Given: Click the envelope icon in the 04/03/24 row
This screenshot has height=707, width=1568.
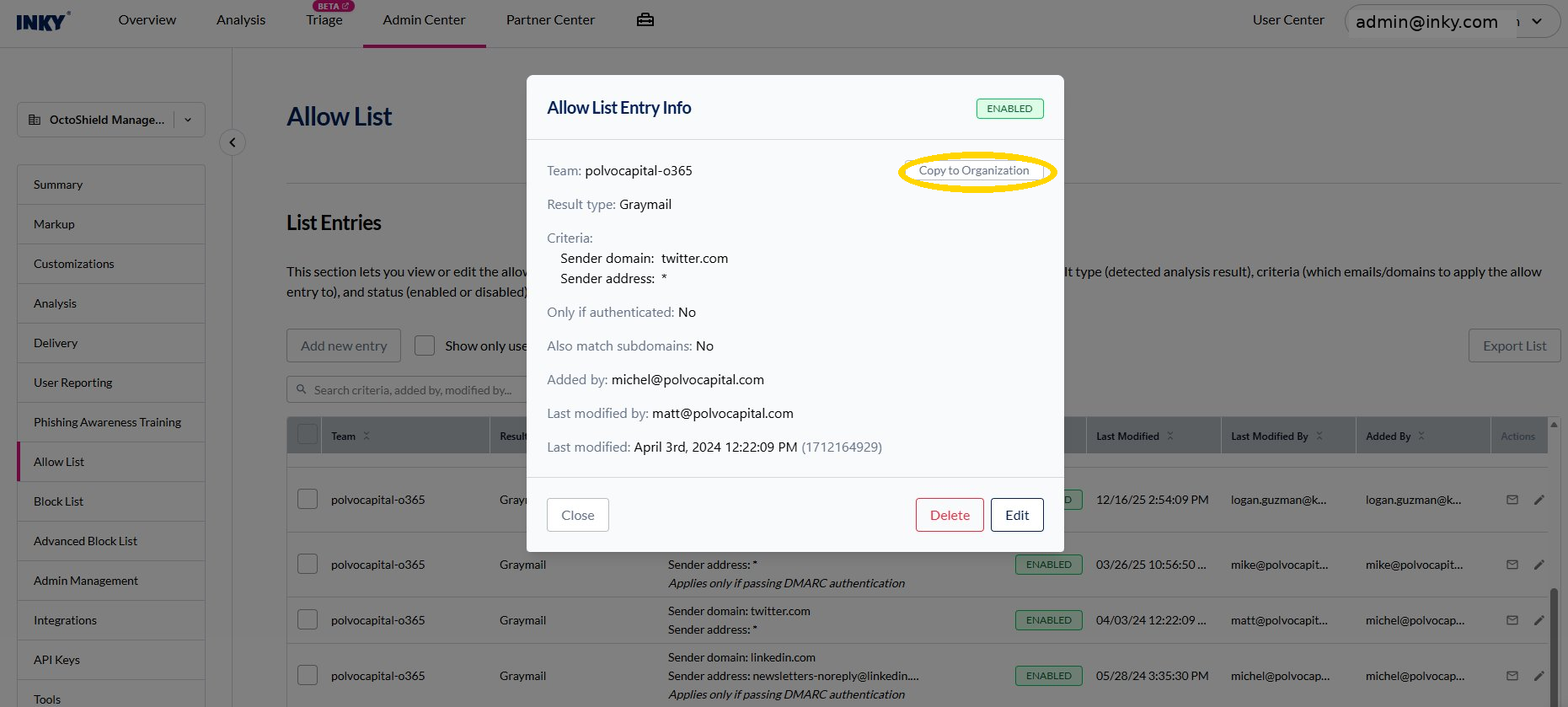Looking at the screenshot, I should [x=1512, y=620].
